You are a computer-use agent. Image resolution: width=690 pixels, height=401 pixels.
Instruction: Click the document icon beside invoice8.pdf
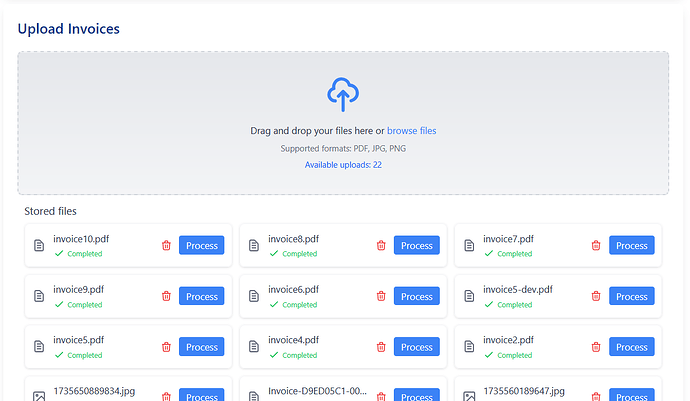click(x=254, y=245)
